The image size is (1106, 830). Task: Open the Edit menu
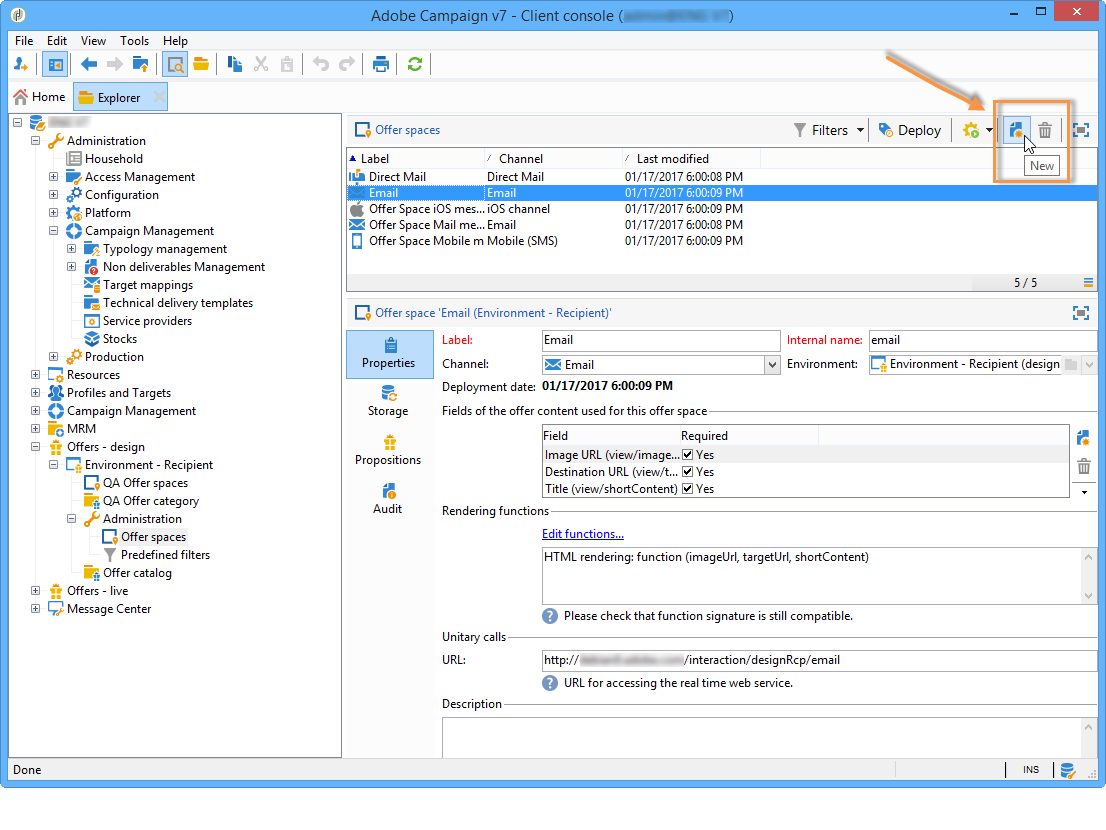click(x=57, y=41)
